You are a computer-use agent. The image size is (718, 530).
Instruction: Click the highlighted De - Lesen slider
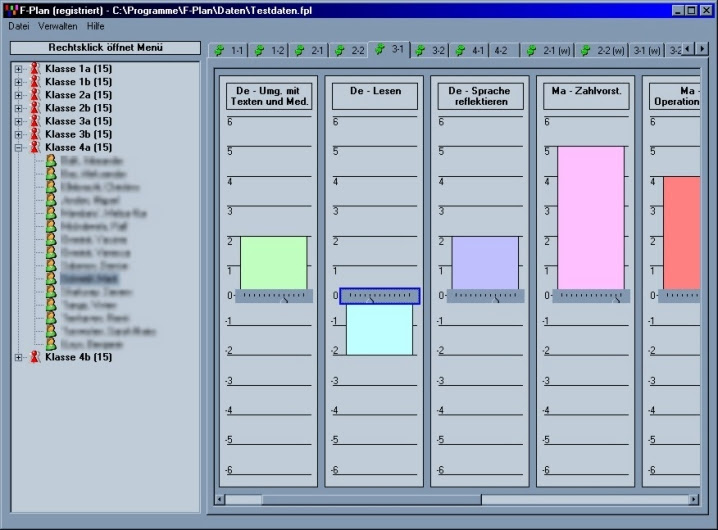(x=380, y=296)
